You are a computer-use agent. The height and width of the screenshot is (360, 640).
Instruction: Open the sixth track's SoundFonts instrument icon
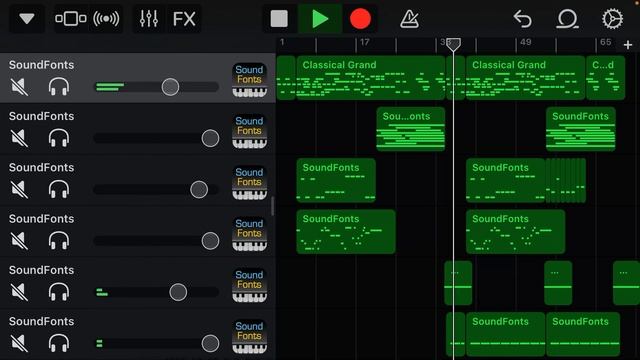pos(249,337)
